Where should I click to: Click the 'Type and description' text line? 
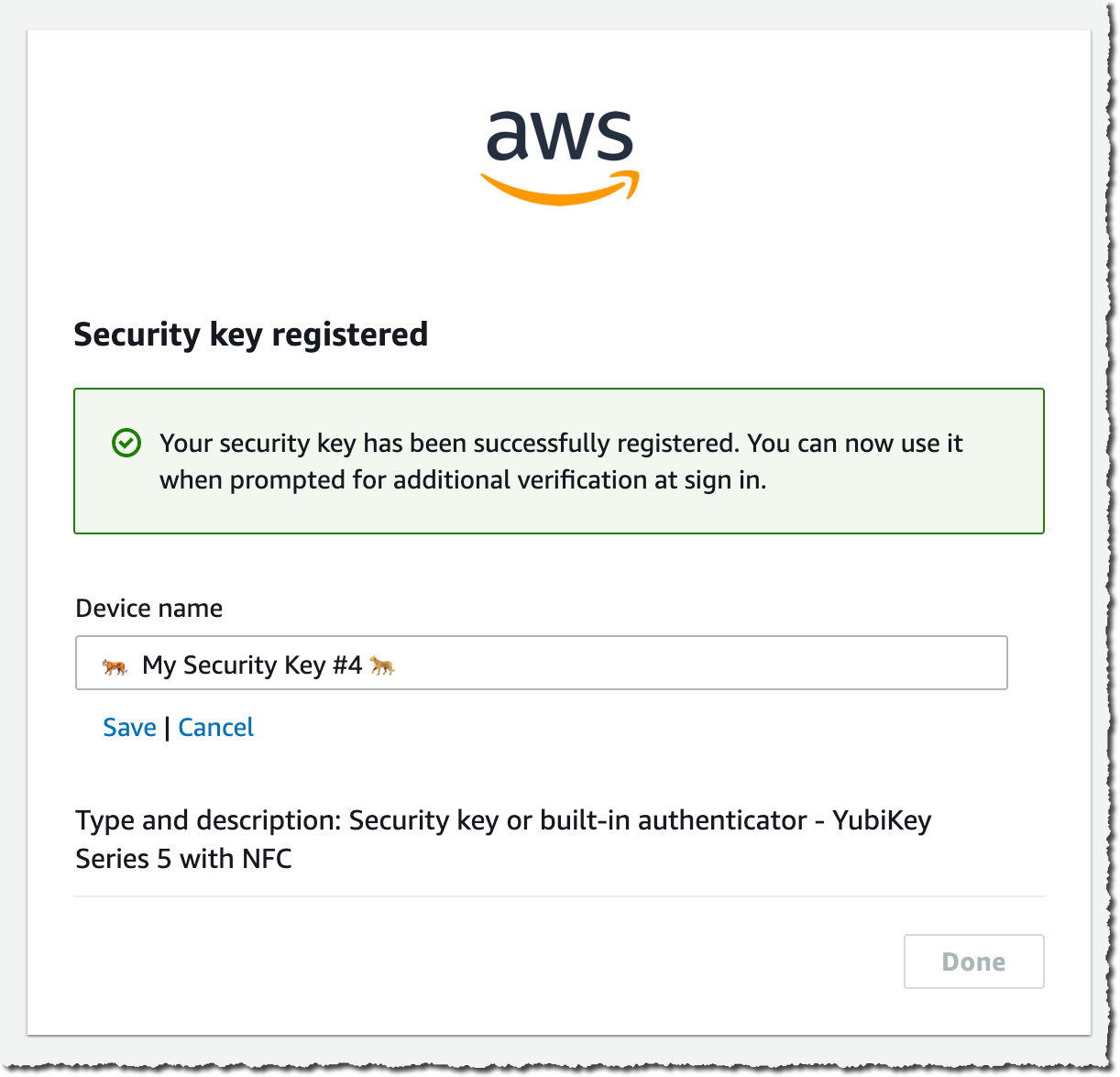(x=440, y=820)
